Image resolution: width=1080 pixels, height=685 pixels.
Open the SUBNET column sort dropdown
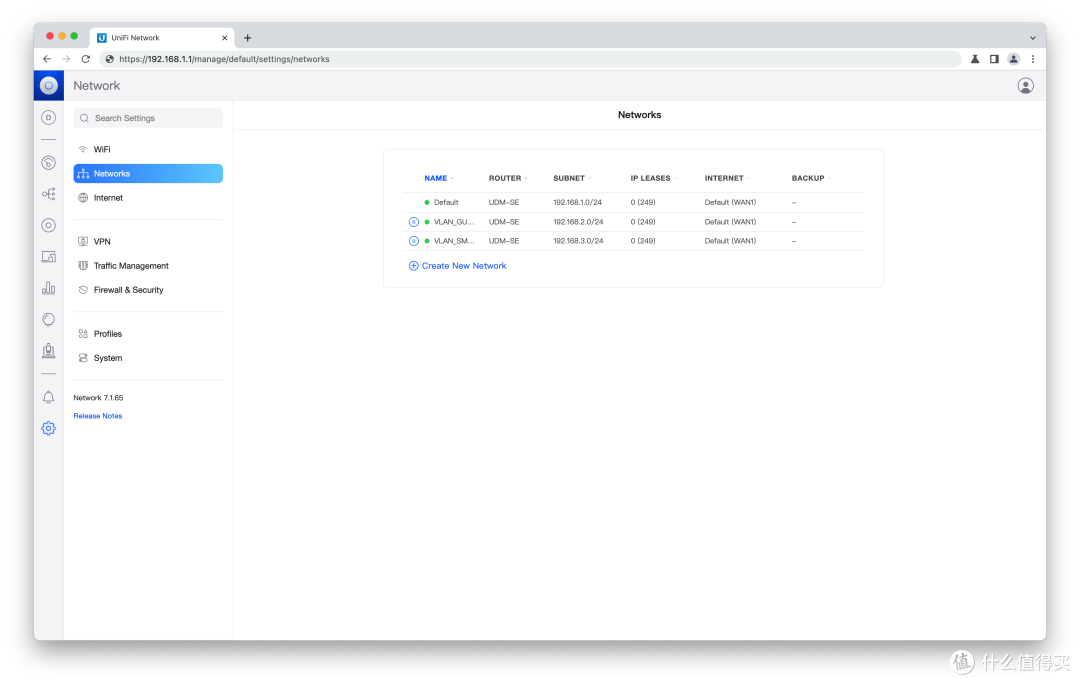click(x=589, y=178)
